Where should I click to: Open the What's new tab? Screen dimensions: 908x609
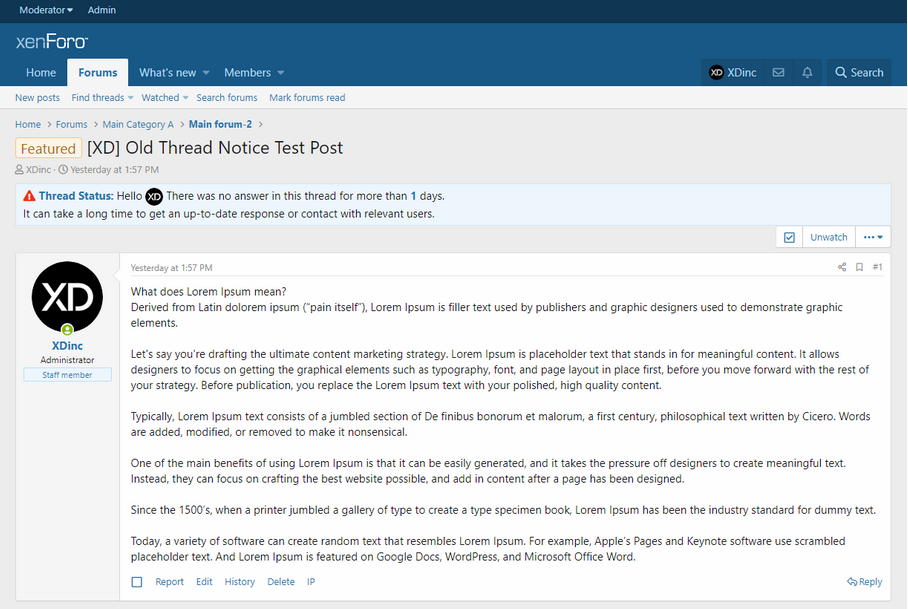167,72
